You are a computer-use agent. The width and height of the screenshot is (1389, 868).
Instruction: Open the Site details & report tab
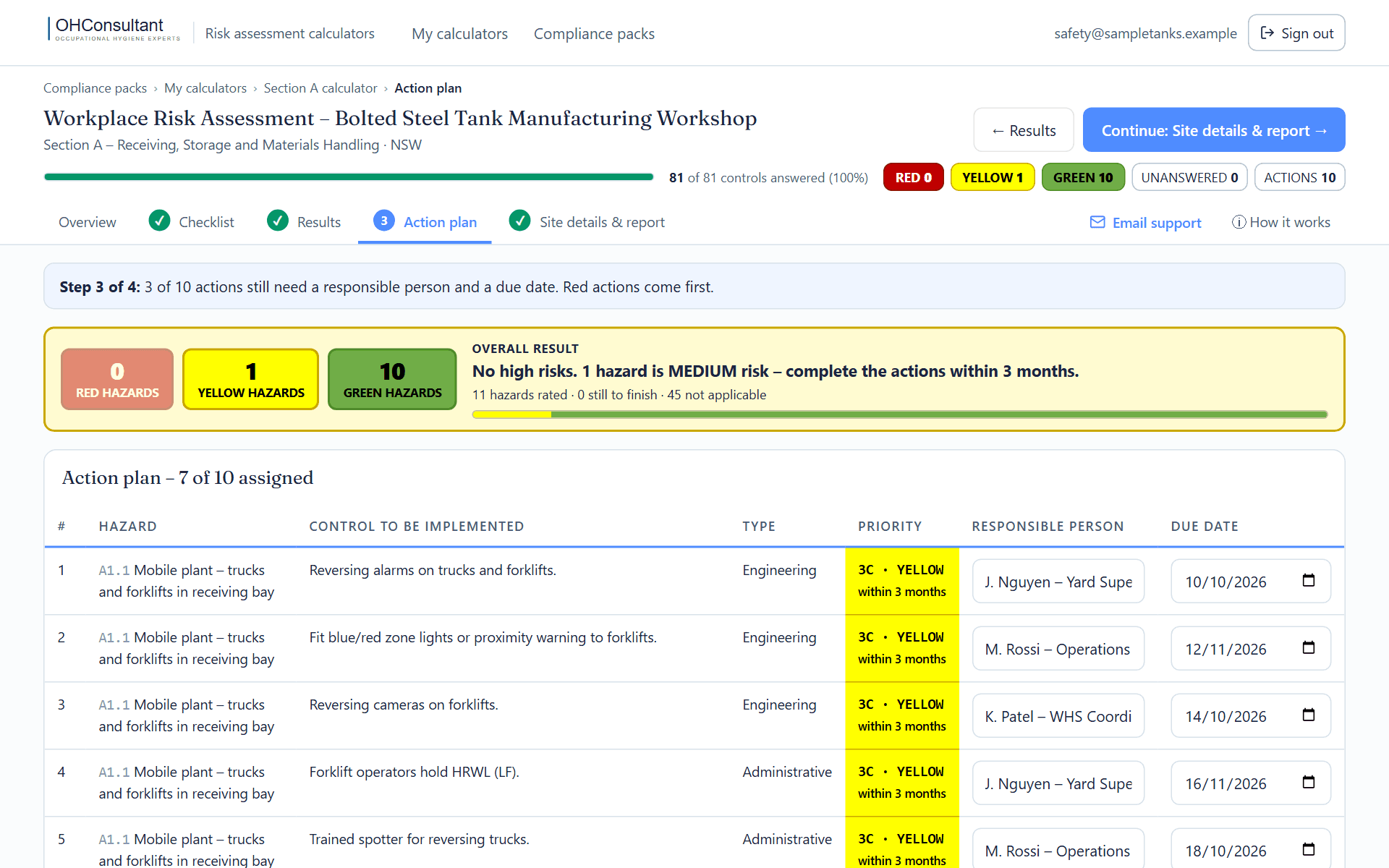point(587,222)
